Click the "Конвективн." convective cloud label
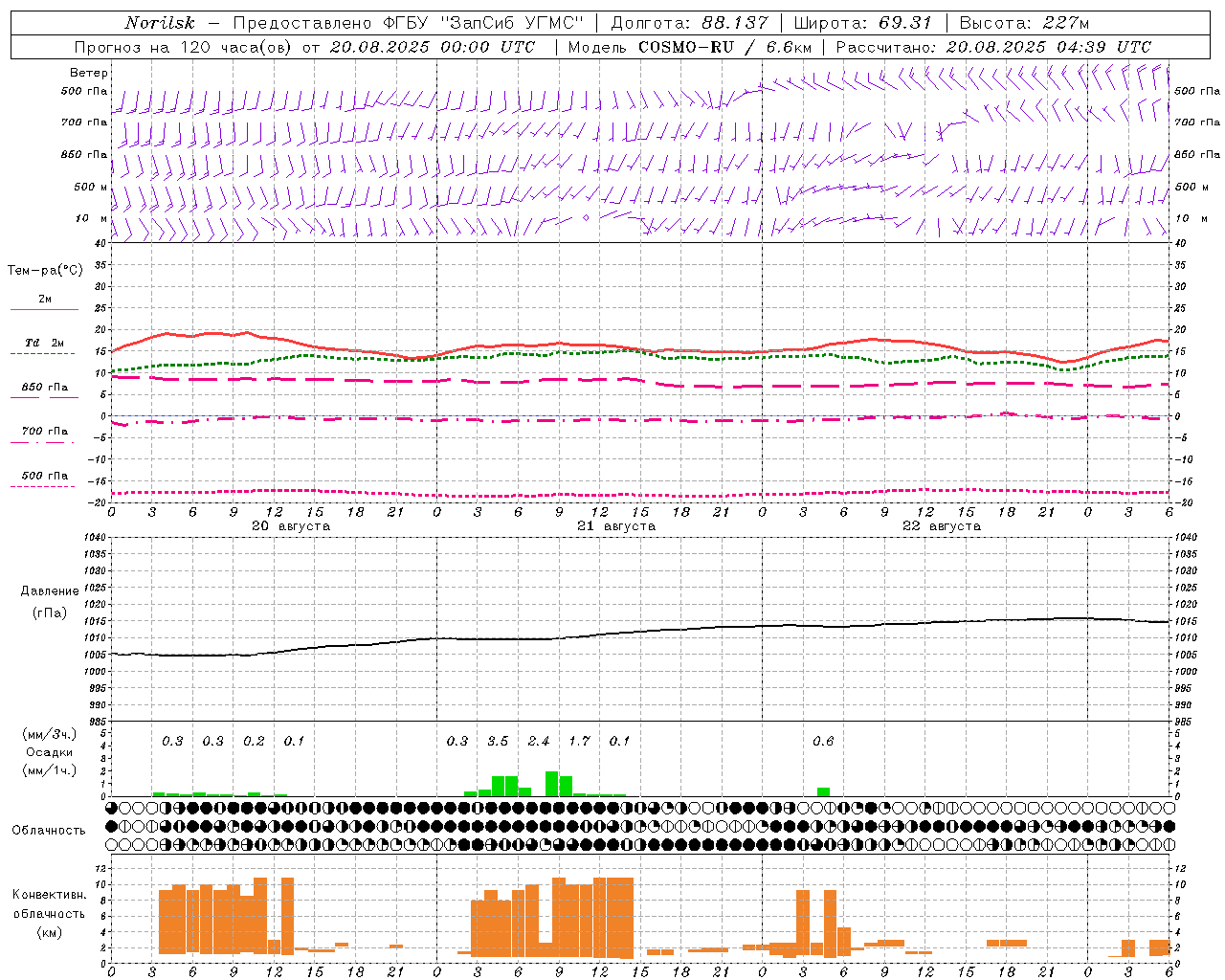This screenshot has width=1225, height=980. (x=50, y=895)
